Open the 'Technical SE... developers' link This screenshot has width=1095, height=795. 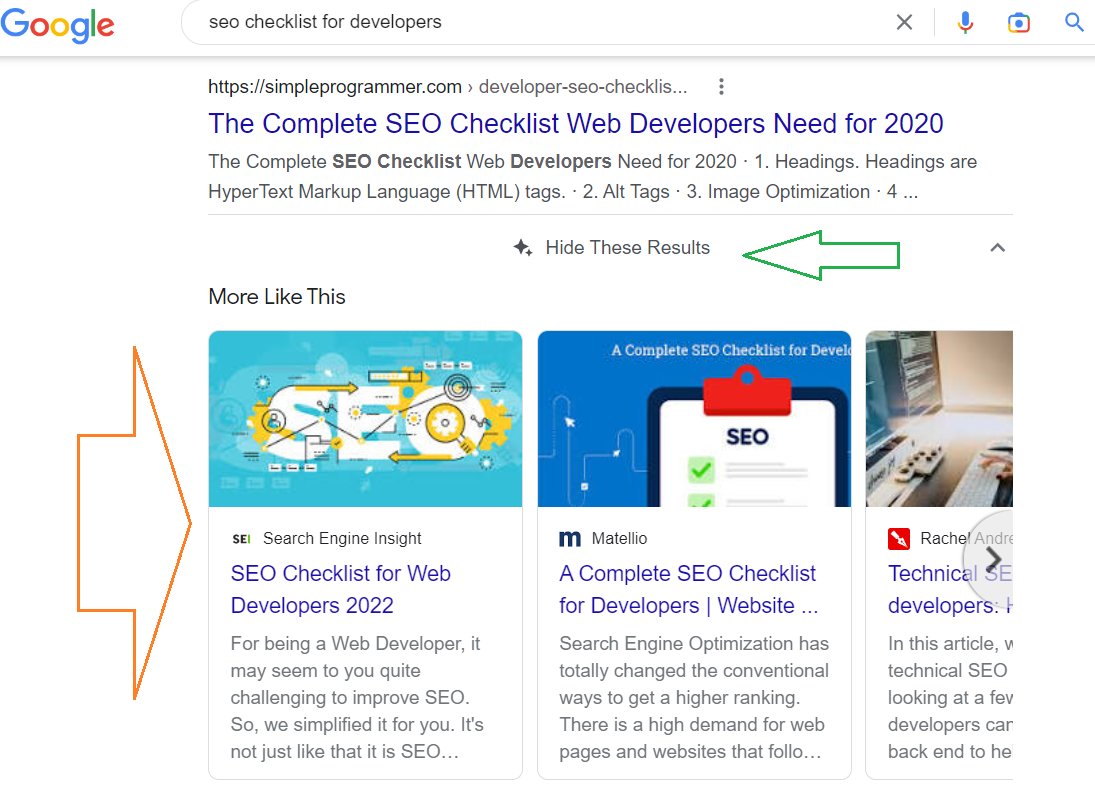coord(950,589)
